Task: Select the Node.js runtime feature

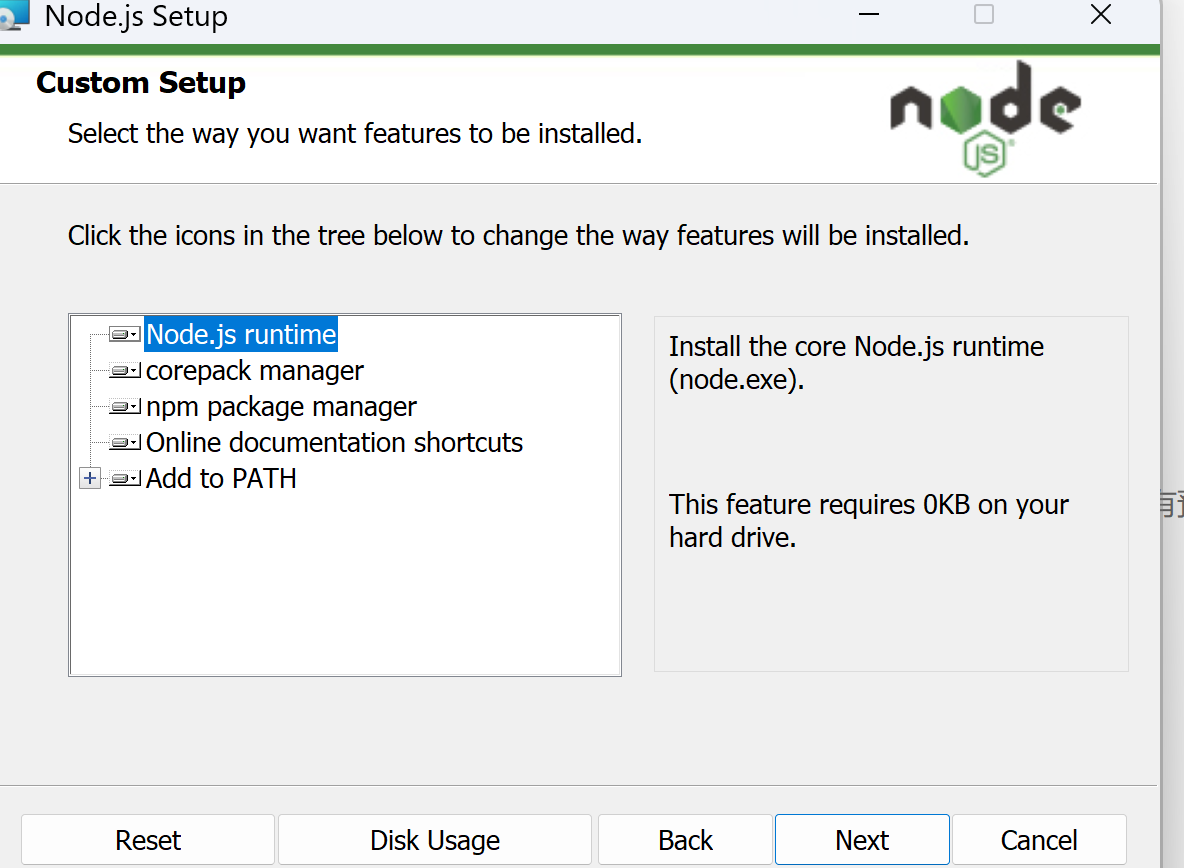Action: click(241, 334)
